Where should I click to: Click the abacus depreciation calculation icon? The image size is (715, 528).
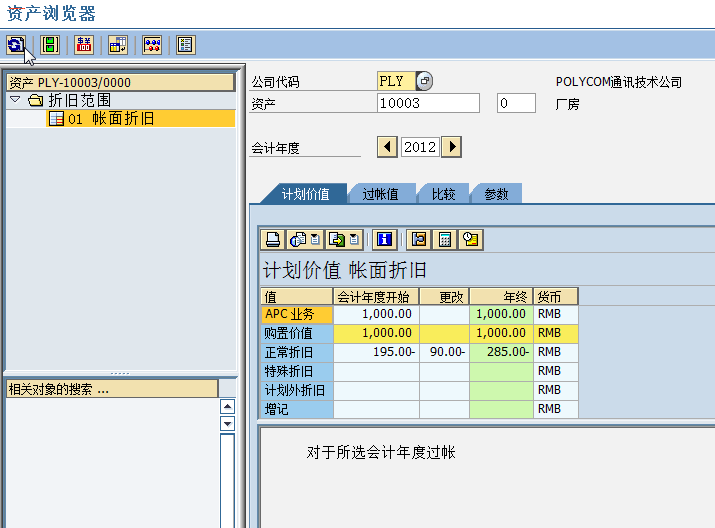click(152, 45)
